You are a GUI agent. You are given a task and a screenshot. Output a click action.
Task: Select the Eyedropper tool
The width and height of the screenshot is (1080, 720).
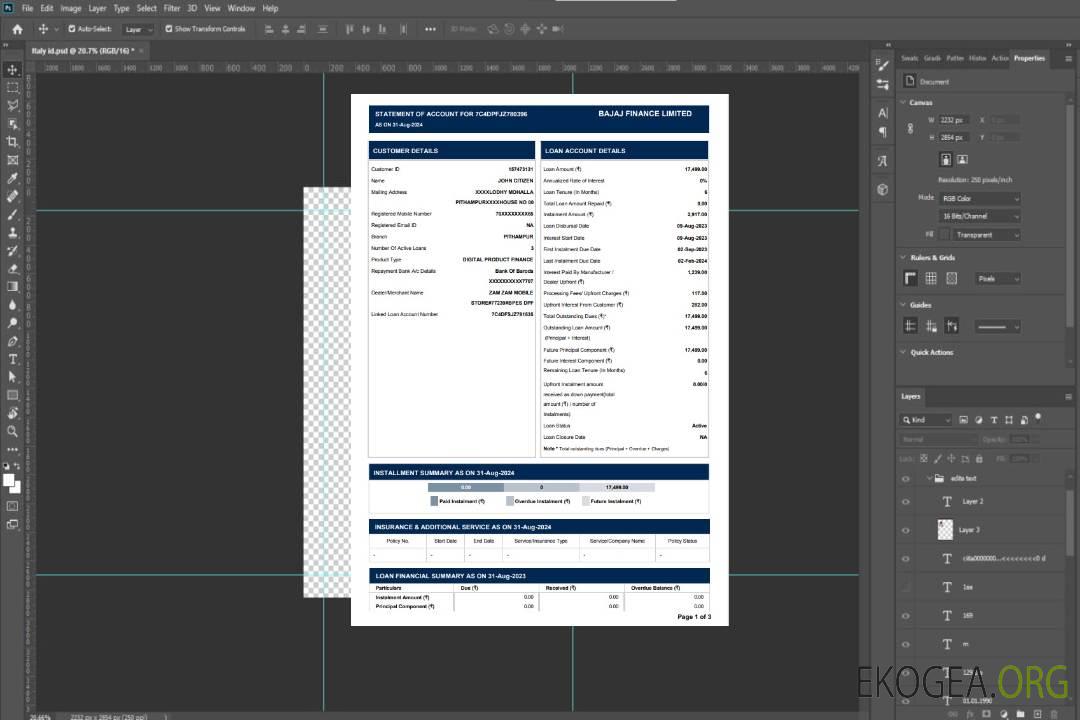pos(12,178)
